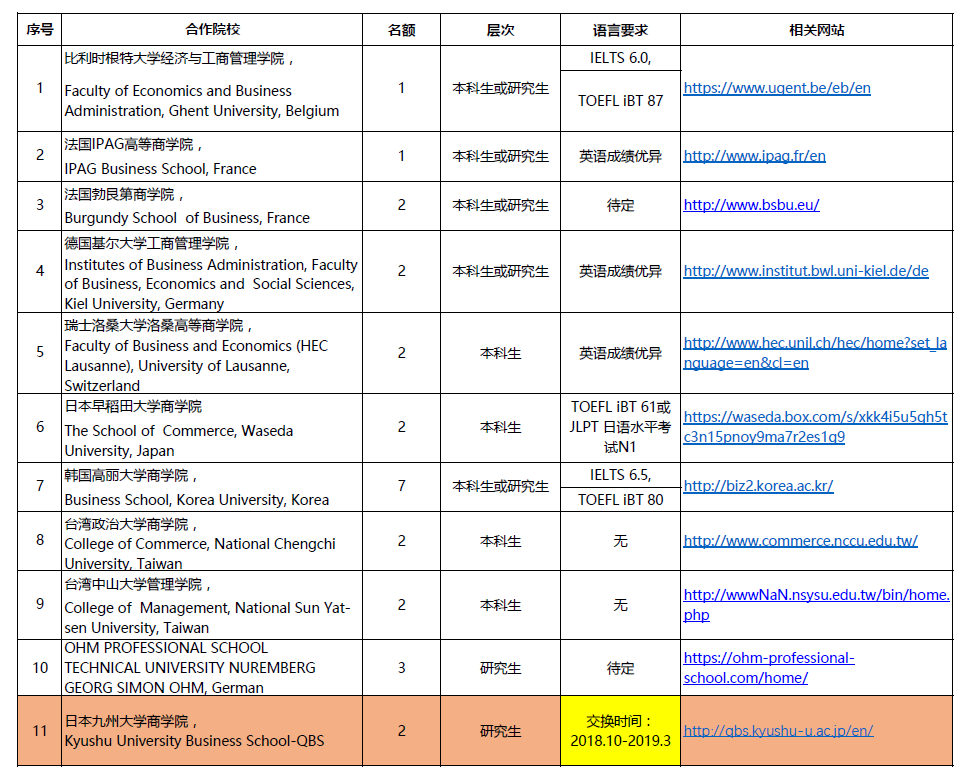
Task: Click row number 6 cell
Action: pos(40,427)
